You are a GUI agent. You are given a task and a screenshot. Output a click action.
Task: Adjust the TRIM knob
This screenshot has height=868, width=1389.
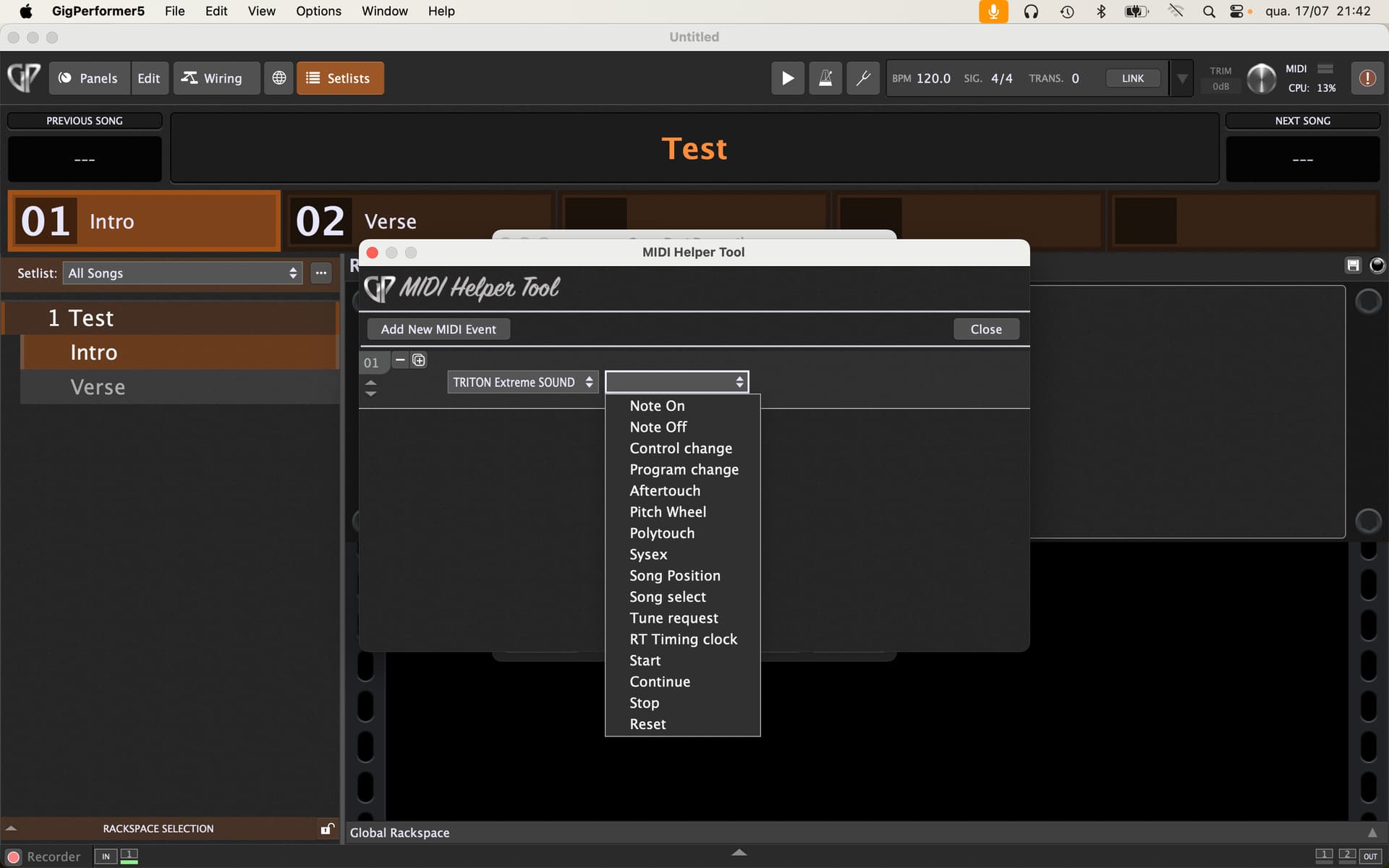coord(1261,78)
